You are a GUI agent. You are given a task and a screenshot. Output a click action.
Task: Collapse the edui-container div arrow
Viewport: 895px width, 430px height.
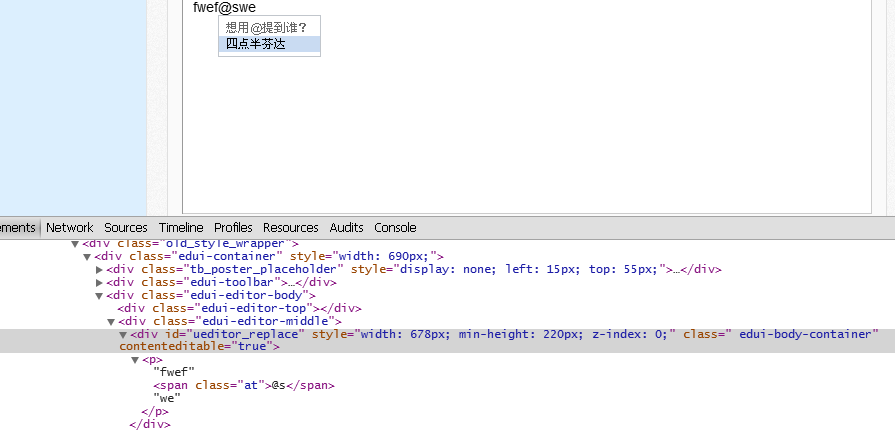[x=87, y=256]
